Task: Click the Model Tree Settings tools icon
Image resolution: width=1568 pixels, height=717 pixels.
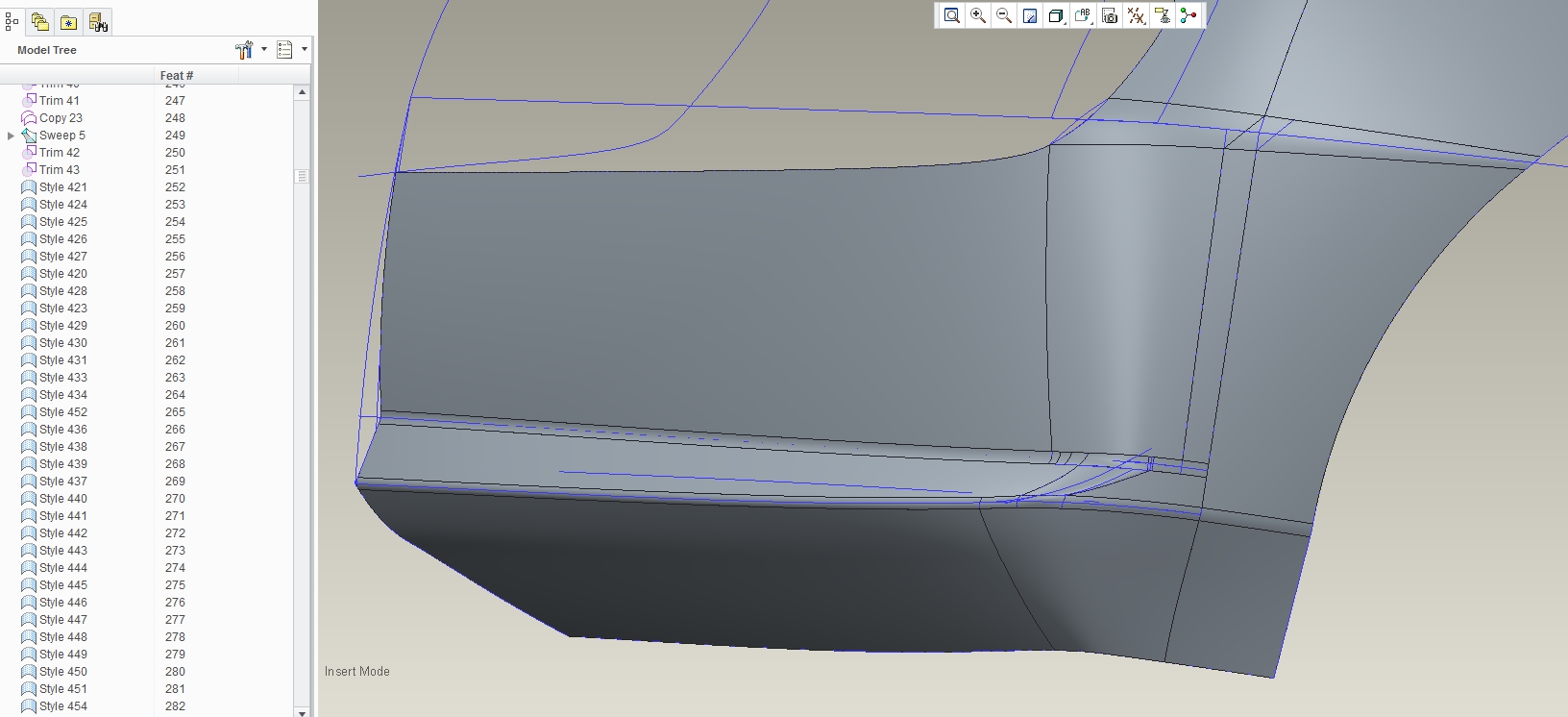Action: click(244, 50)
